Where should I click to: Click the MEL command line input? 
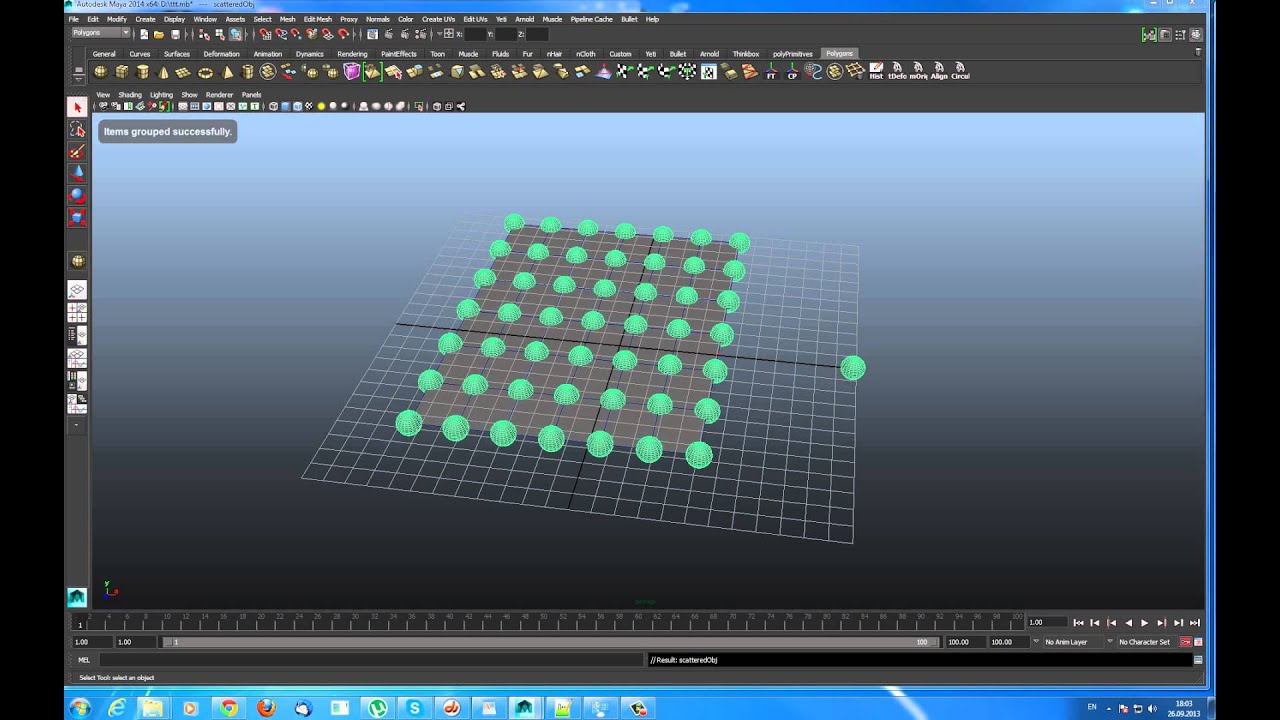point(371,660)
